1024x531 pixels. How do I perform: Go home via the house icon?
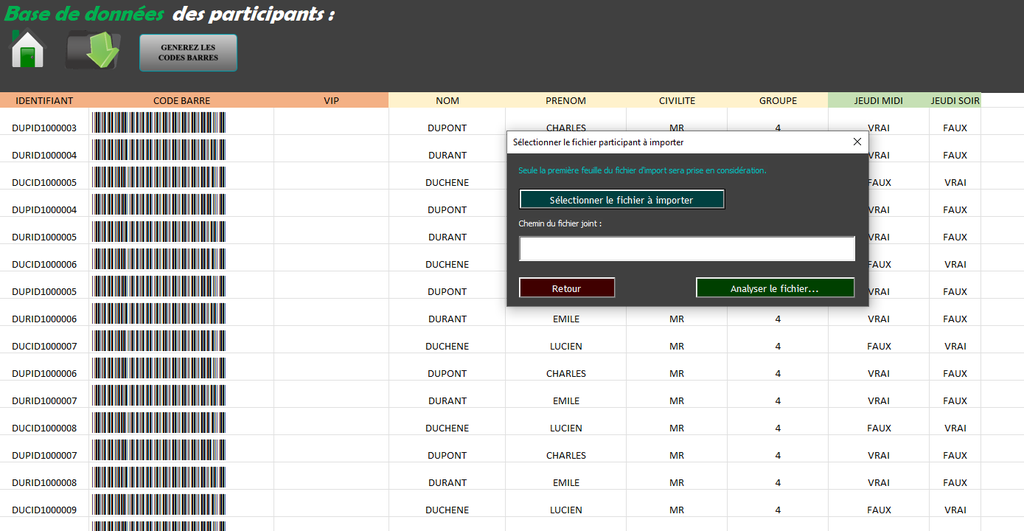click(x=27, y=50)
